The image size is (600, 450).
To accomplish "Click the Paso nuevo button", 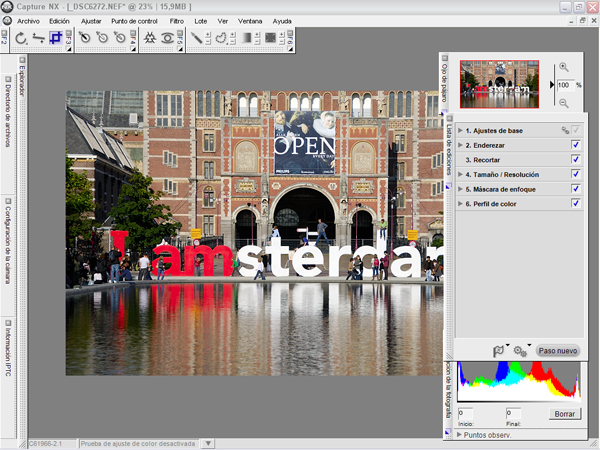I will coord(558,351).
